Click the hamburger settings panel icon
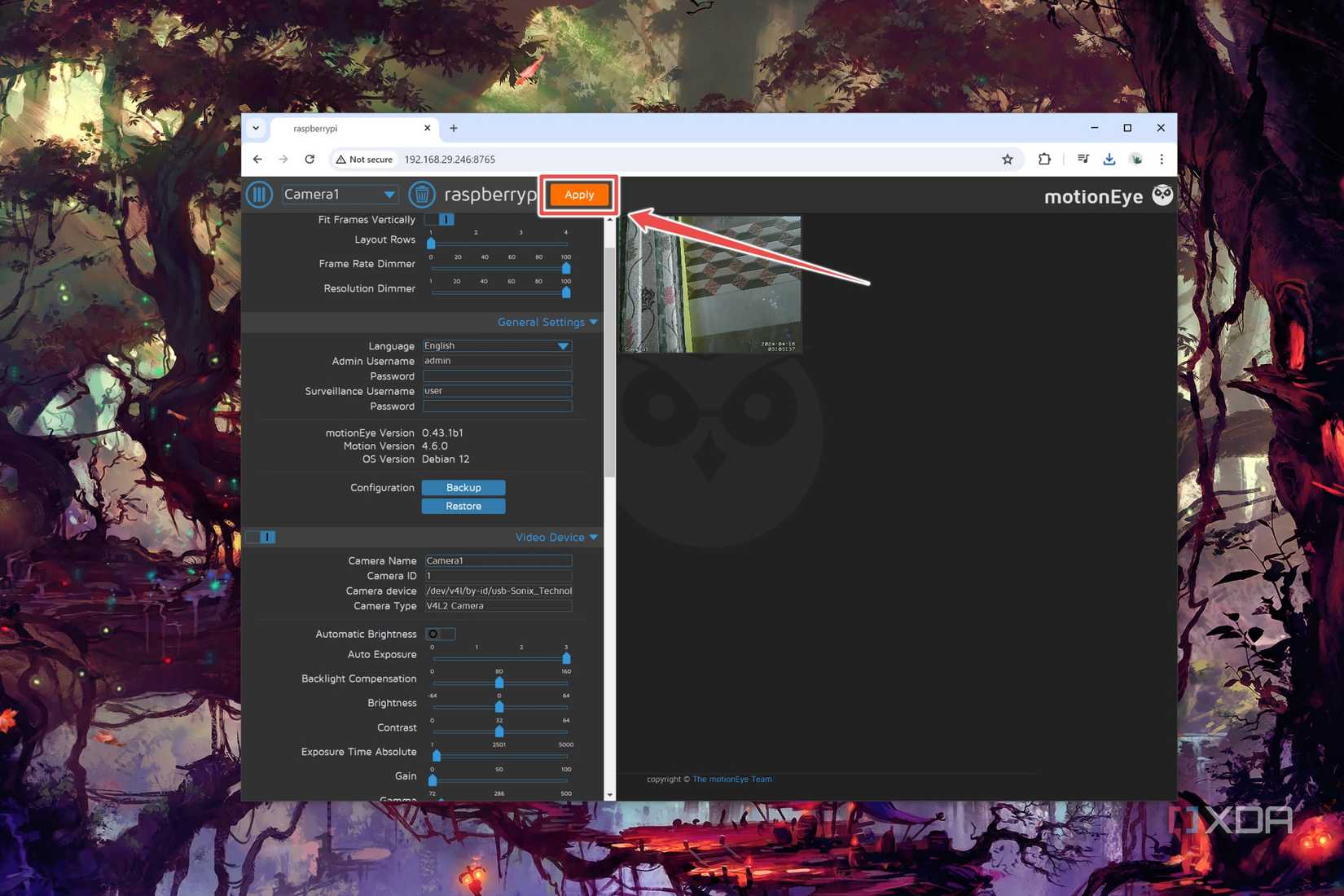 click(259, 195)
